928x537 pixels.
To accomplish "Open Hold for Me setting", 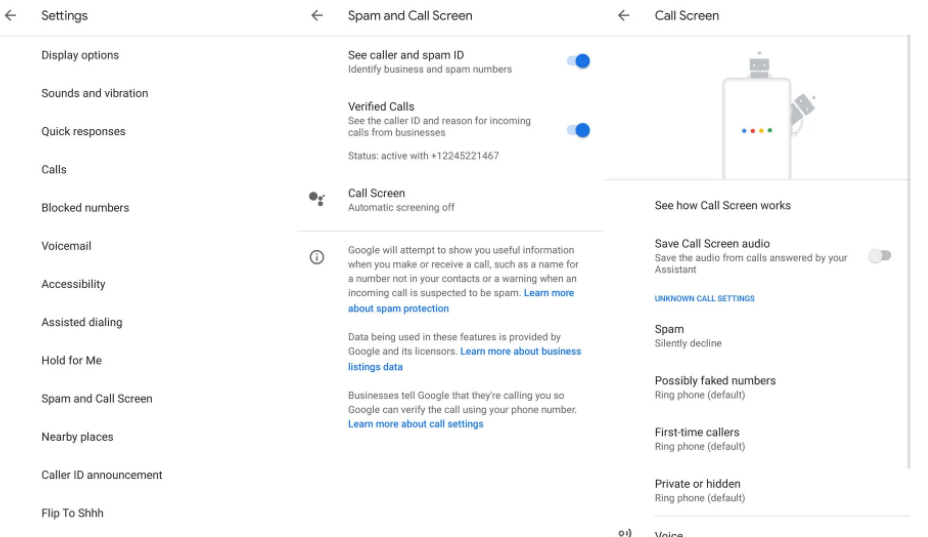I will point(72,361).
